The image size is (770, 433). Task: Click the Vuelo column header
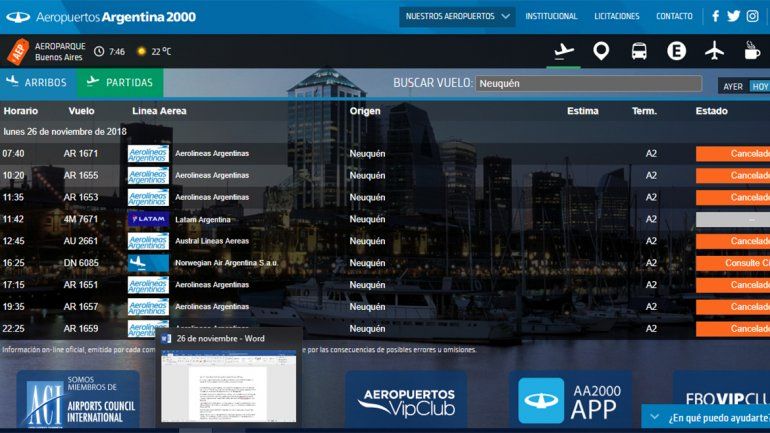click(82, 111)
